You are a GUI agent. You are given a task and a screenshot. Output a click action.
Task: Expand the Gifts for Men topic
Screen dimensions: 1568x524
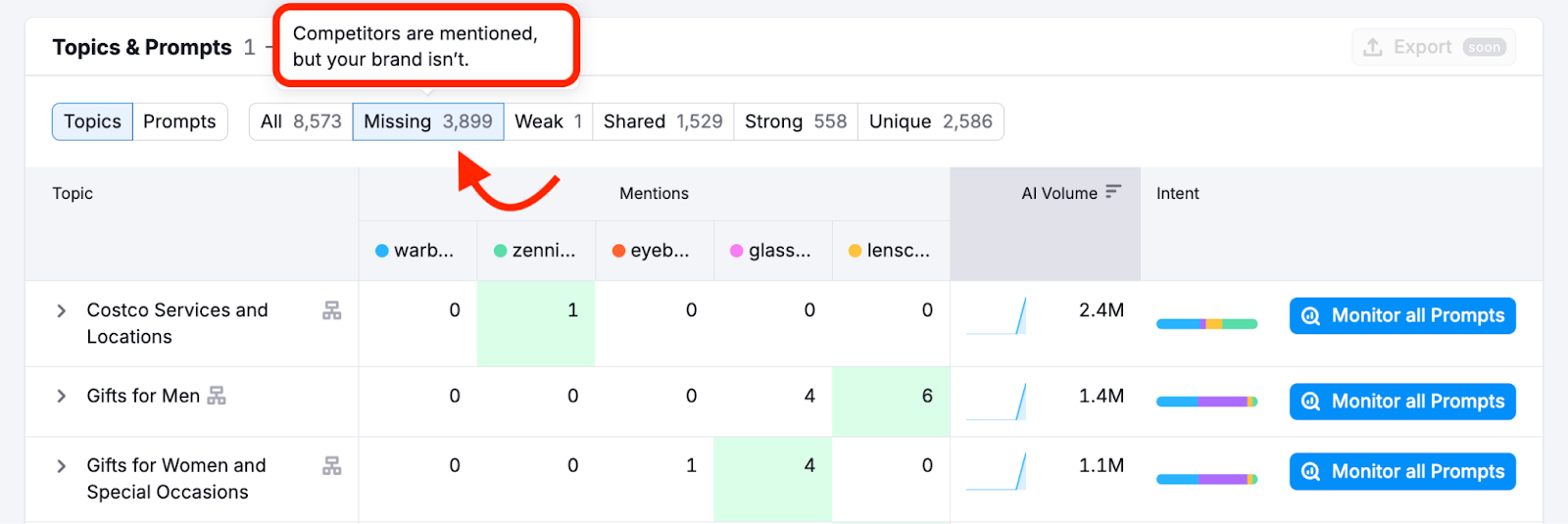click(62, 396)
